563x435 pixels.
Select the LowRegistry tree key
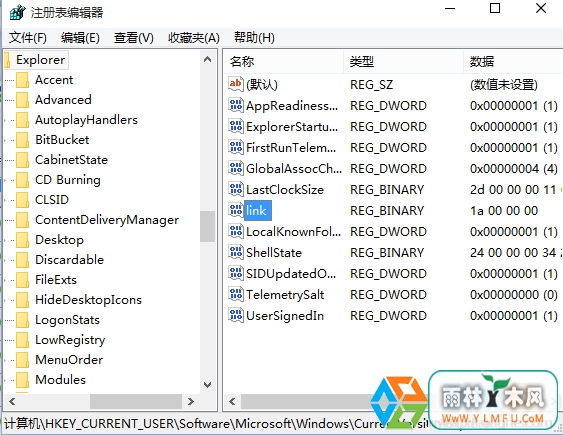pos(70,340)
